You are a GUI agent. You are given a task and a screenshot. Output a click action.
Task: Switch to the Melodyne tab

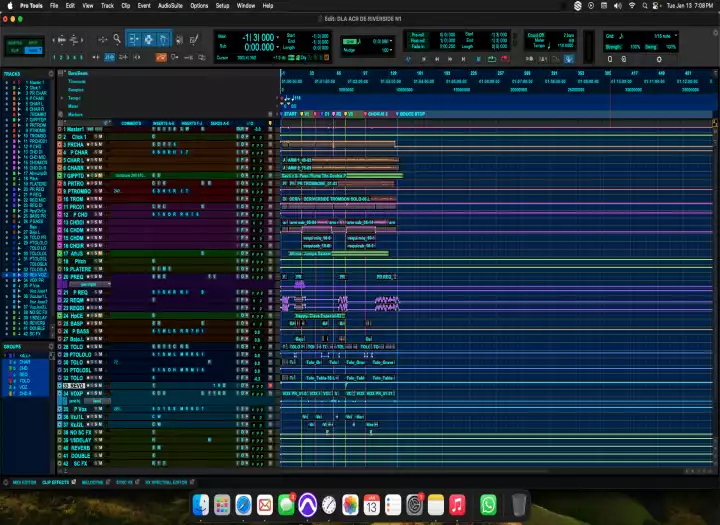coord(93,482)
